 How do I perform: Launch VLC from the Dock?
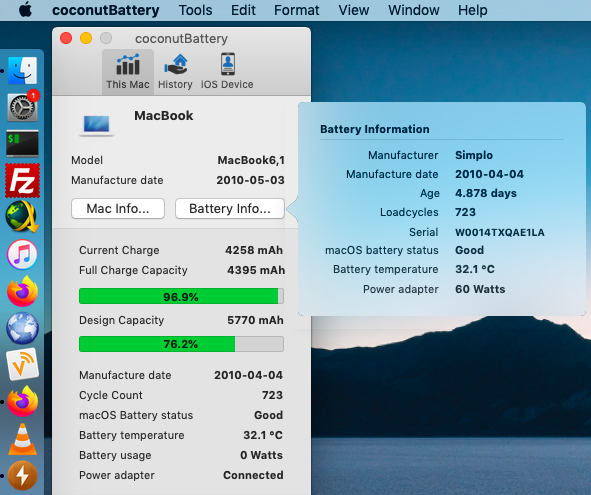[x=23, y=438]
